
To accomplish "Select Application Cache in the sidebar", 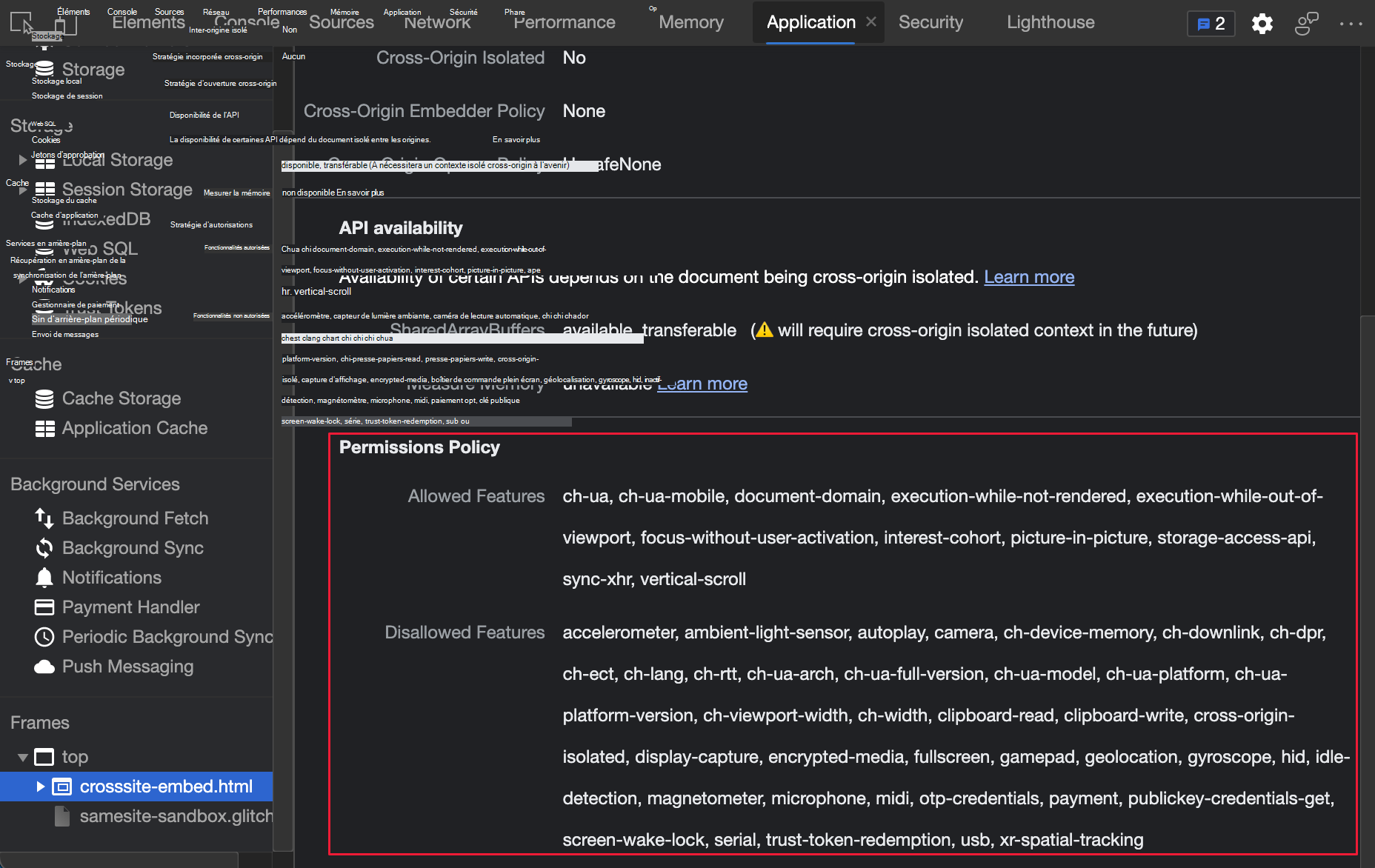I will (135, 428).
